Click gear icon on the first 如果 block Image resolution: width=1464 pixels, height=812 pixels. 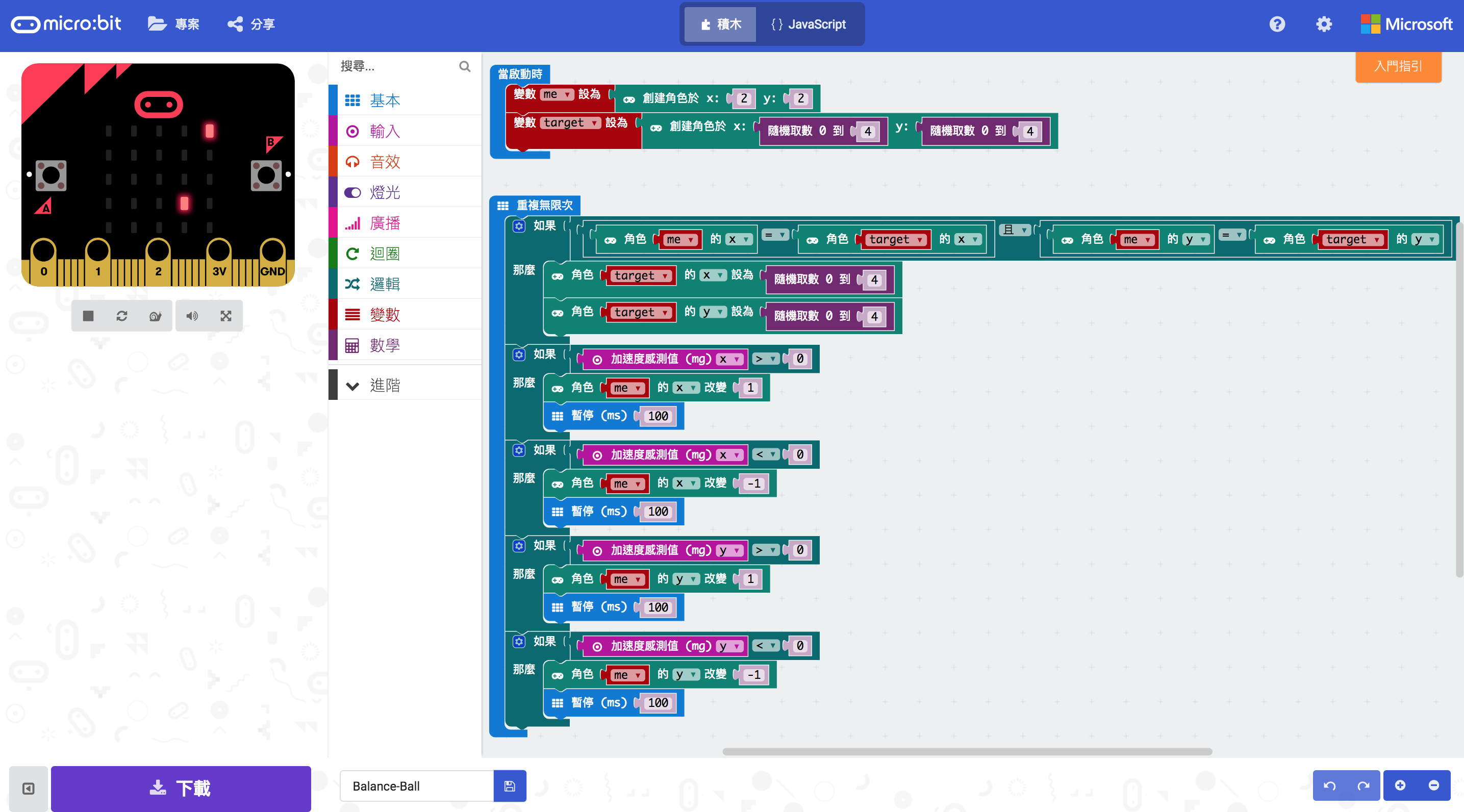pyautogui.click(x=519, y=225)
